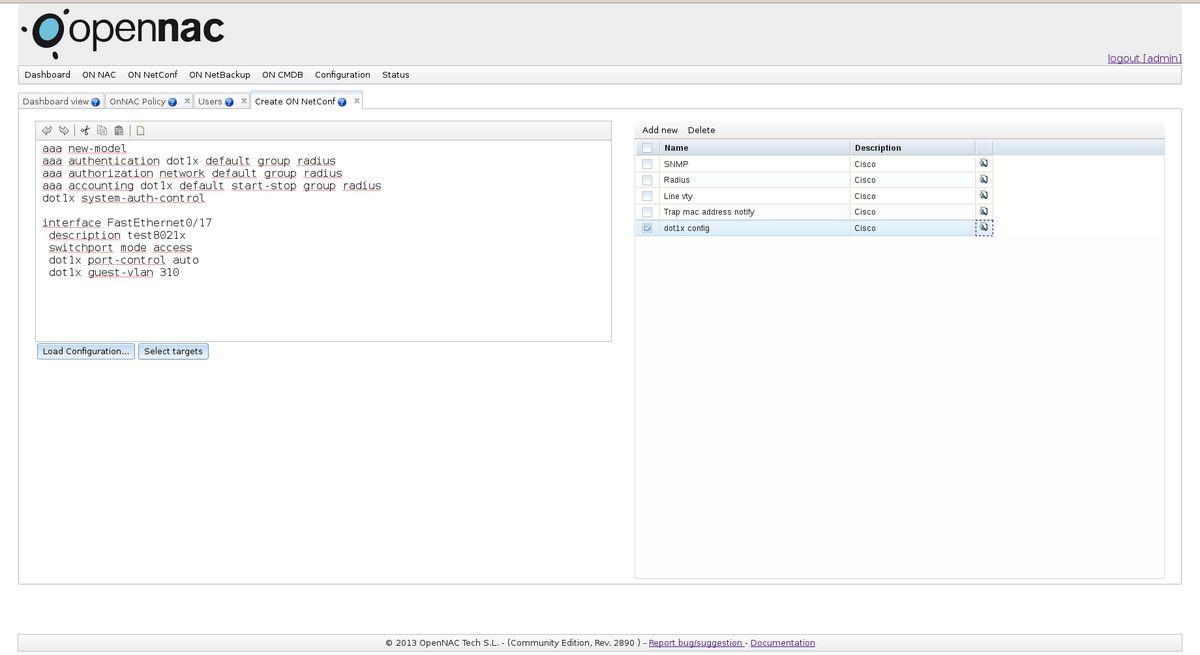Select the 'Line vty' name cell
The width and height of the screenshot is (1200, 655).
[x=754, y=196]
